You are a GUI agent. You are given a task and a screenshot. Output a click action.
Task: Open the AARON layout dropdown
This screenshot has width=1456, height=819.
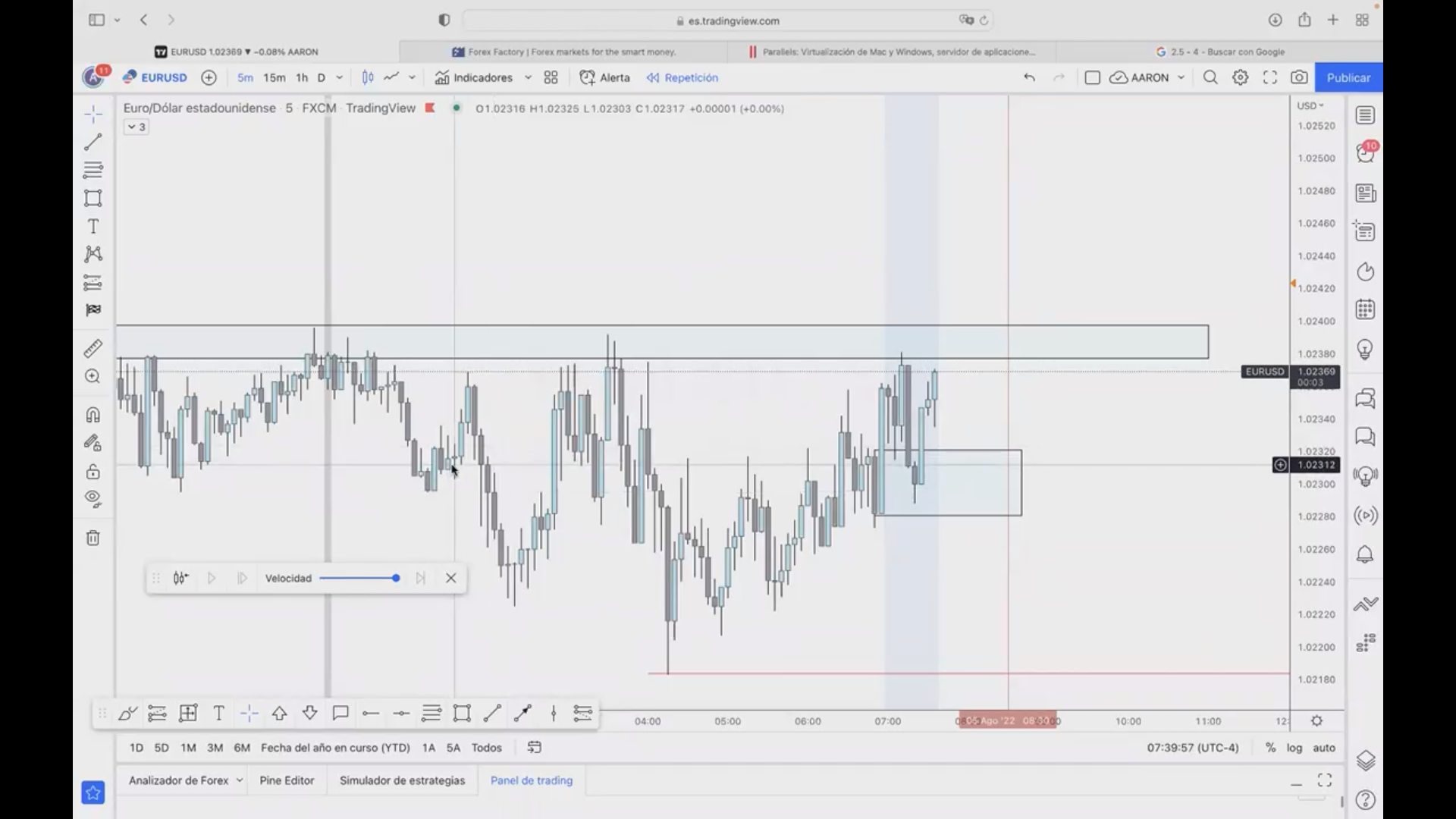click(1181, 77)
